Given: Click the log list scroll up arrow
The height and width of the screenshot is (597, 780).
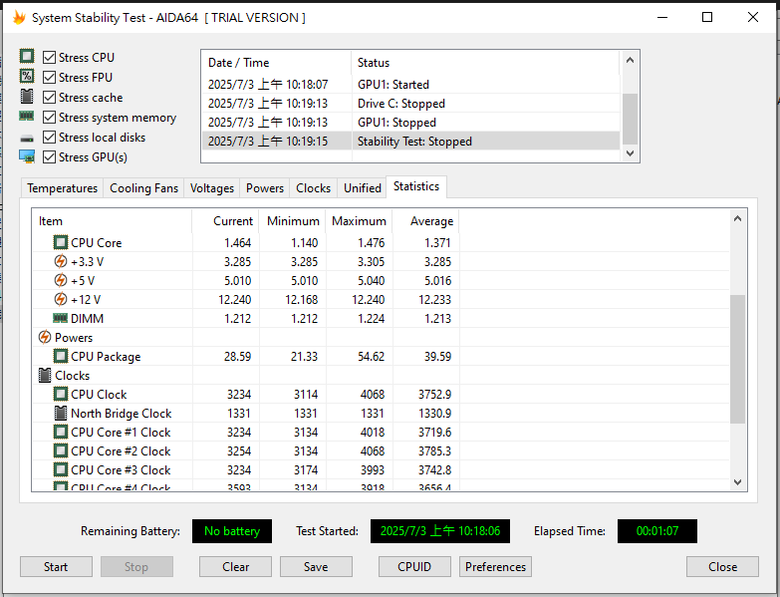Looking at the screenshot, I should pos(630,60).
